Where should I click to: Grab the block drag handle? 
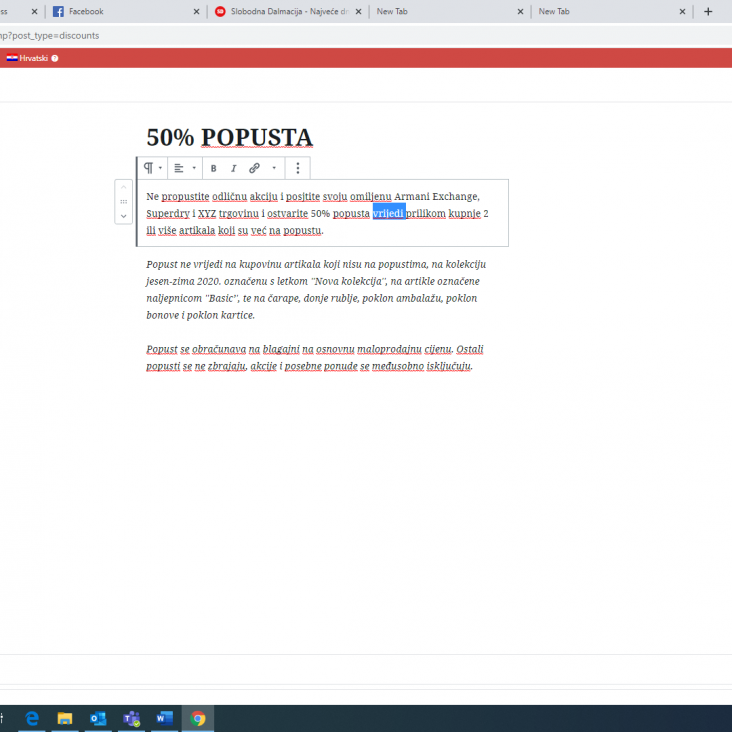click(124, 202)
